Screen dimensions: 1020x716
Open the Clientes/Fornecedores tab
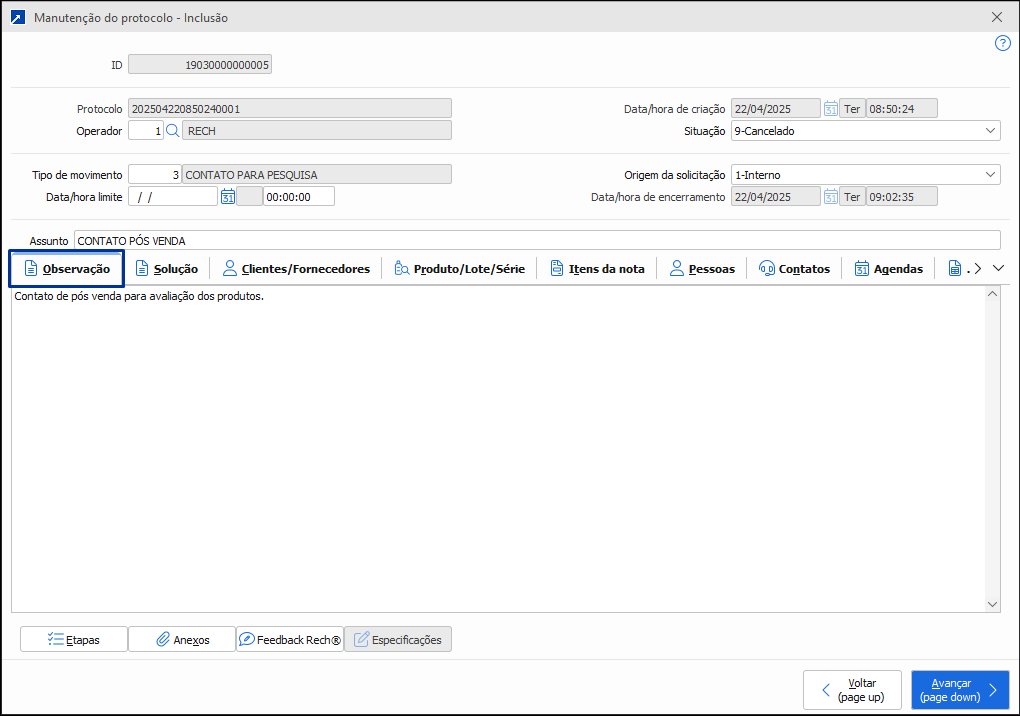tap(296, 269)
